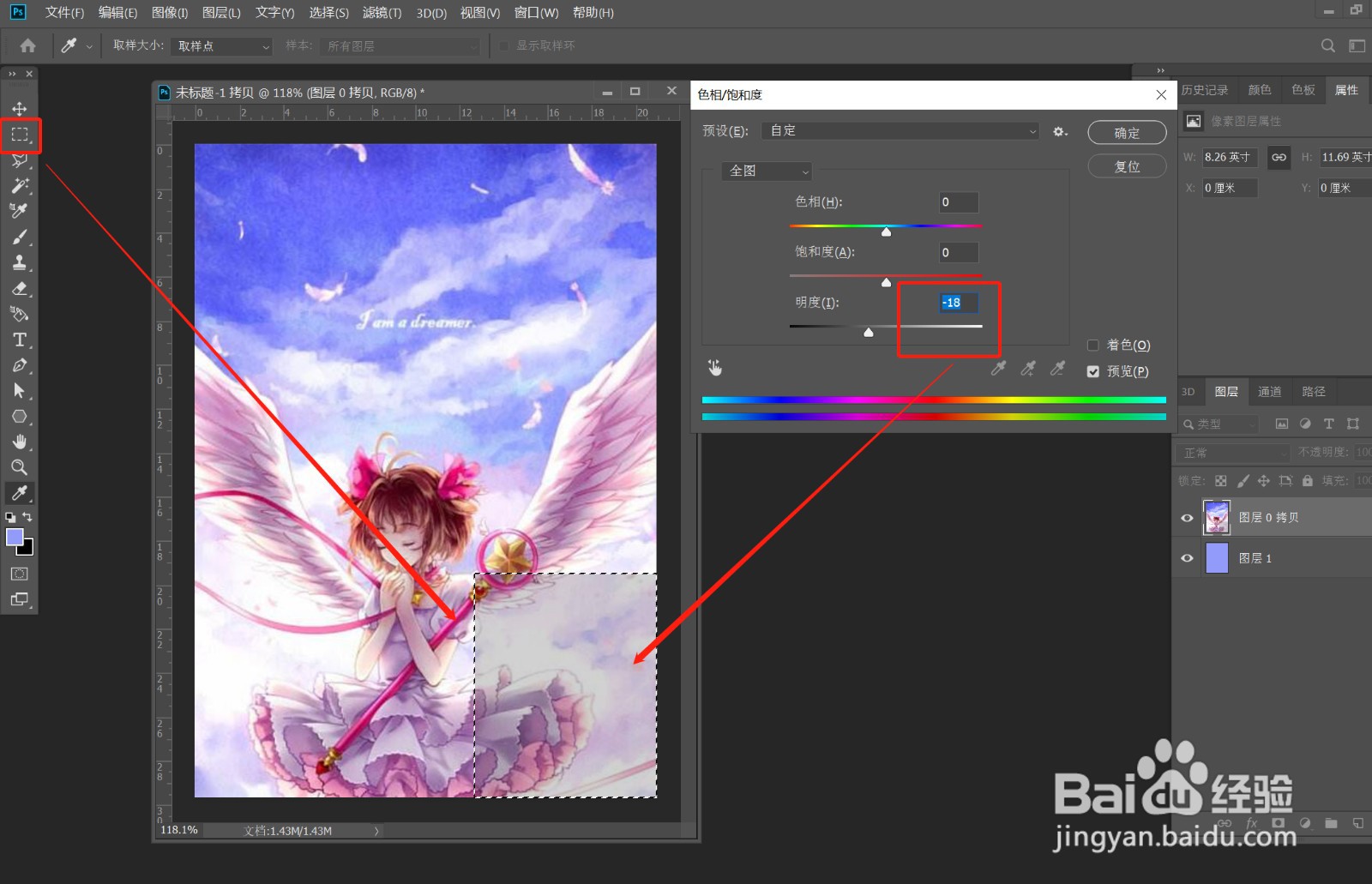The height and width of the screenshot is (884, 1372).
Task: Toggle adjustment layer filter icon
Action: click(x=1305, y=424)
